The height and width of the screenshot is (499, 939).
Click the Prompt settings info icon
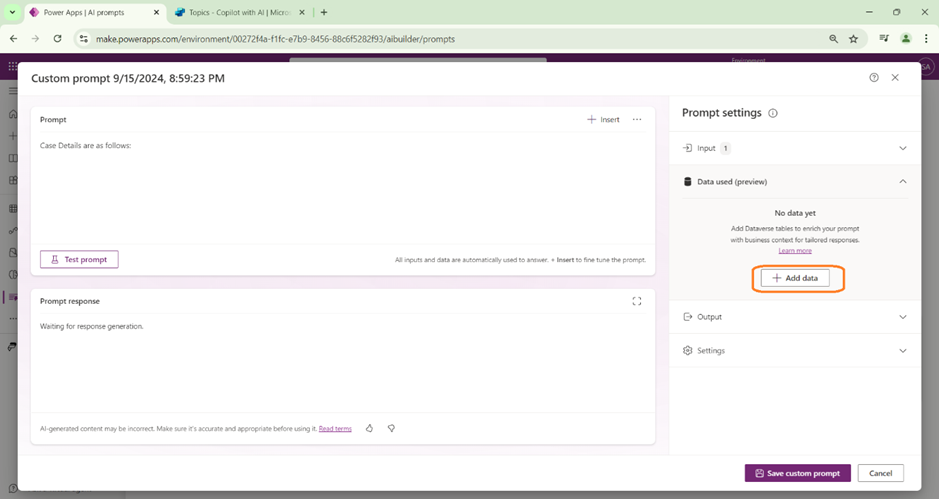(773, 113)
